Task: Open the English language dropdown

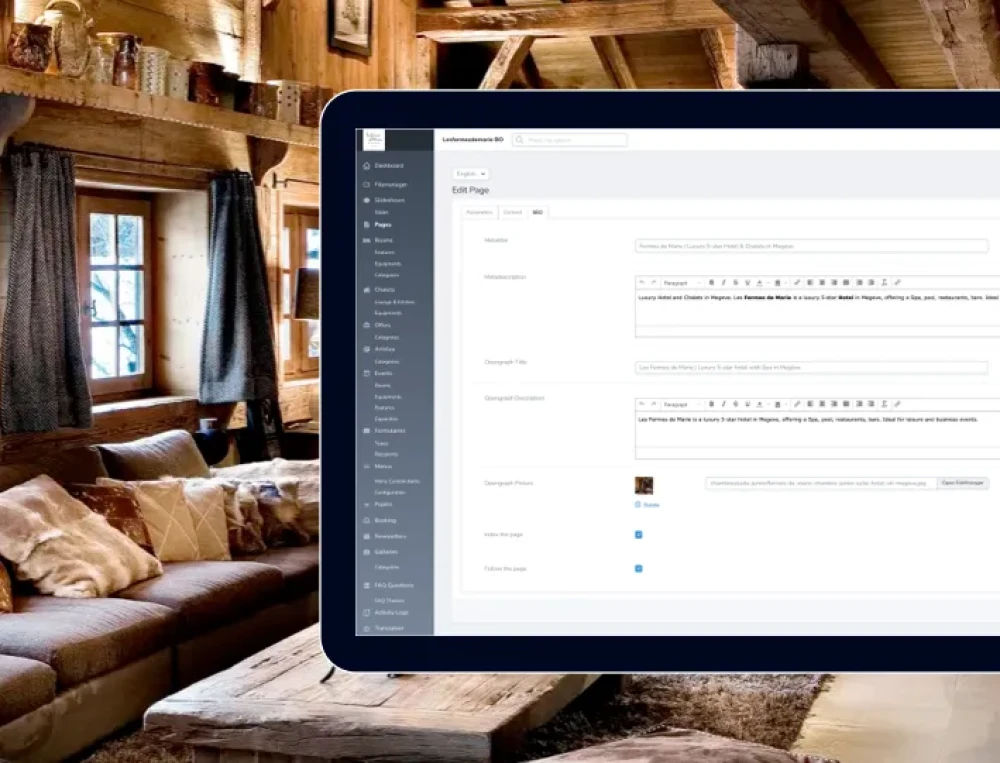Action: (x=470, y=174)
